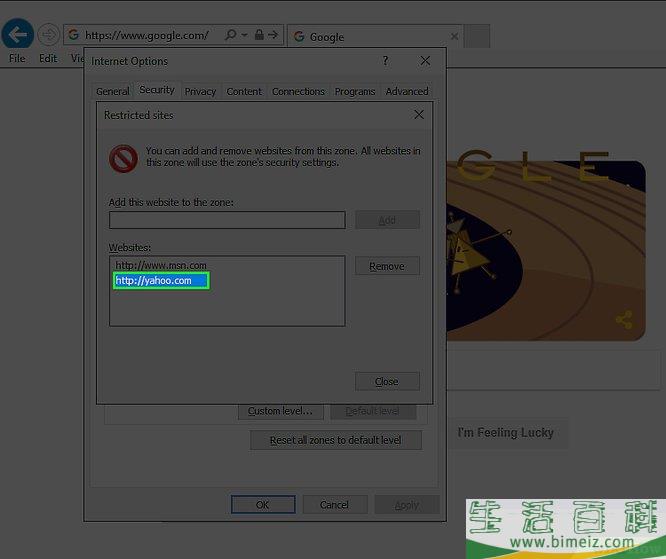
Task: Click Apply in Internet Options
Action: pos(406,505)
